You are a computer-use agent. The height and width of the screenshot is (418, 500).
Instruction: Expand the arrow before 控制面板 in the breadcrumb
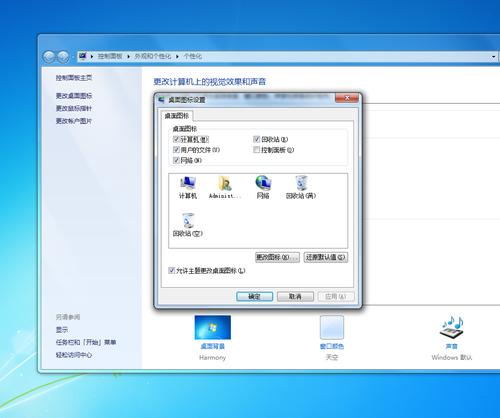[92, 56]
